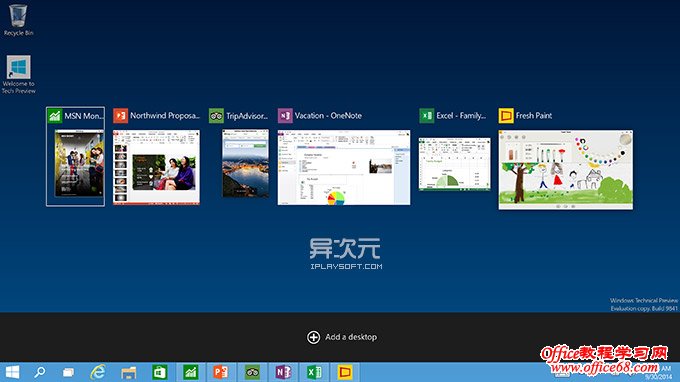This screenshot has height=382, width=680.
Task: Switch to Northwind Proposal PowerPoint thumbnail
Action: pyautogui.click(x=156, y=167)
